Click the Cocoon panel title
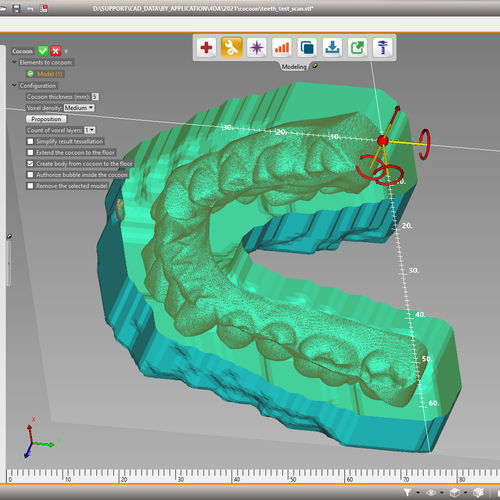 point(22,51)
